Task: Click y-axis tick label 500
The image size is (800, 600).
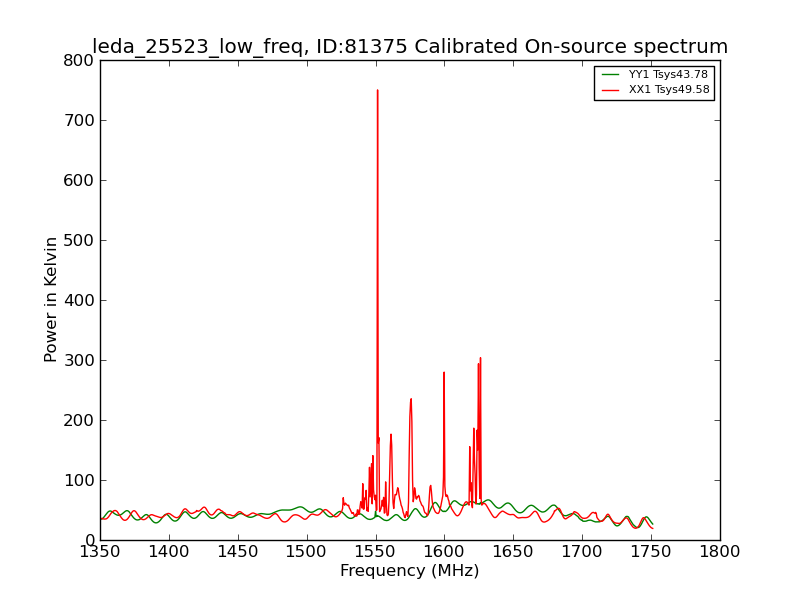Action: [x=79, y=240]
